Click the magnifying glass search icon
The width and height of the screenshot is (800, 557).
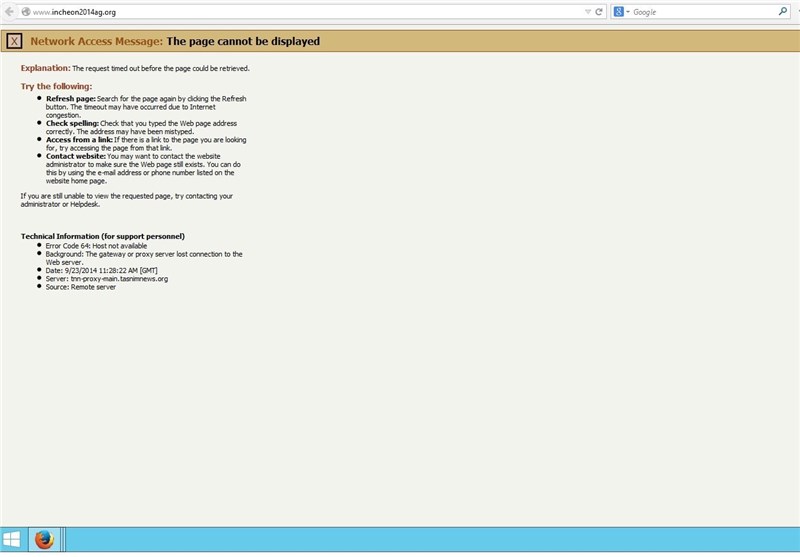tap(782, 12)
